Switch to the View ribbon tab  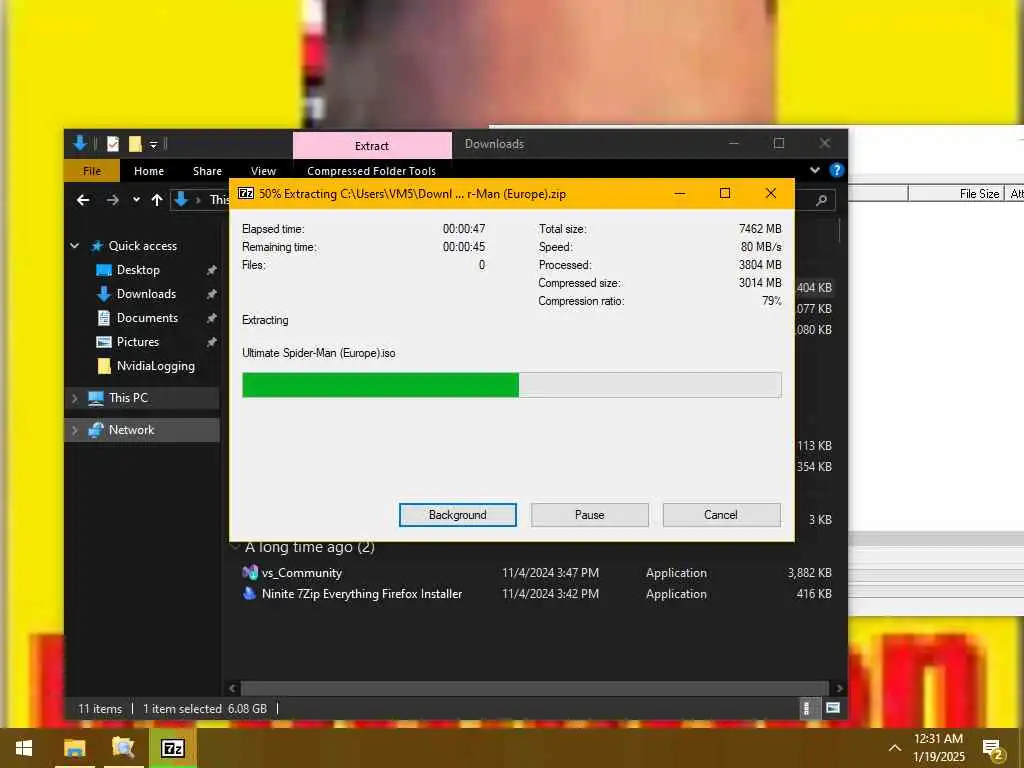pyautogui.click(x=263, y=171)
